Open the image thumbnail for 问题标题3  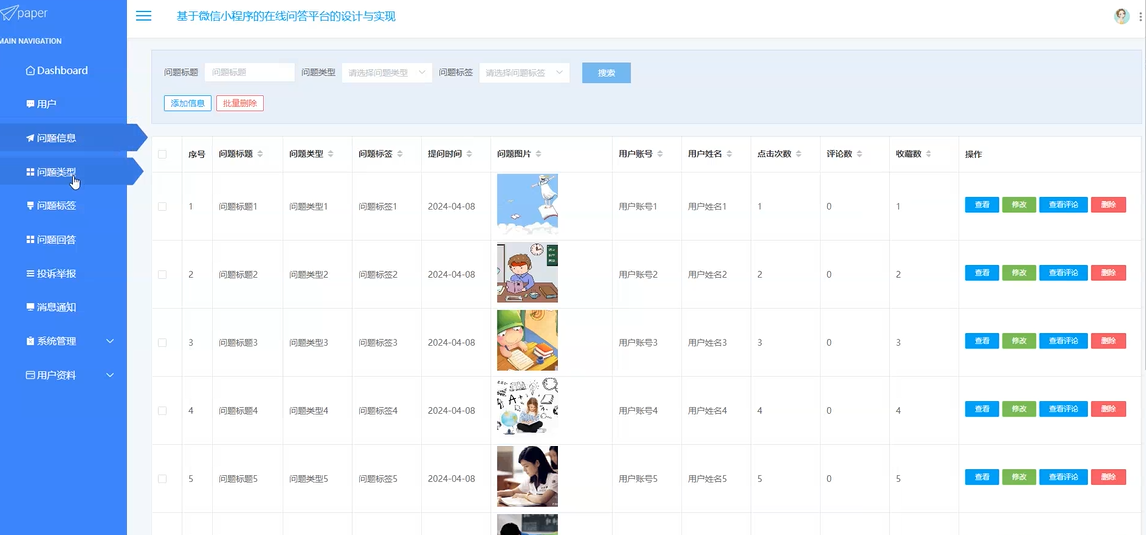click(x=527, y=341)
